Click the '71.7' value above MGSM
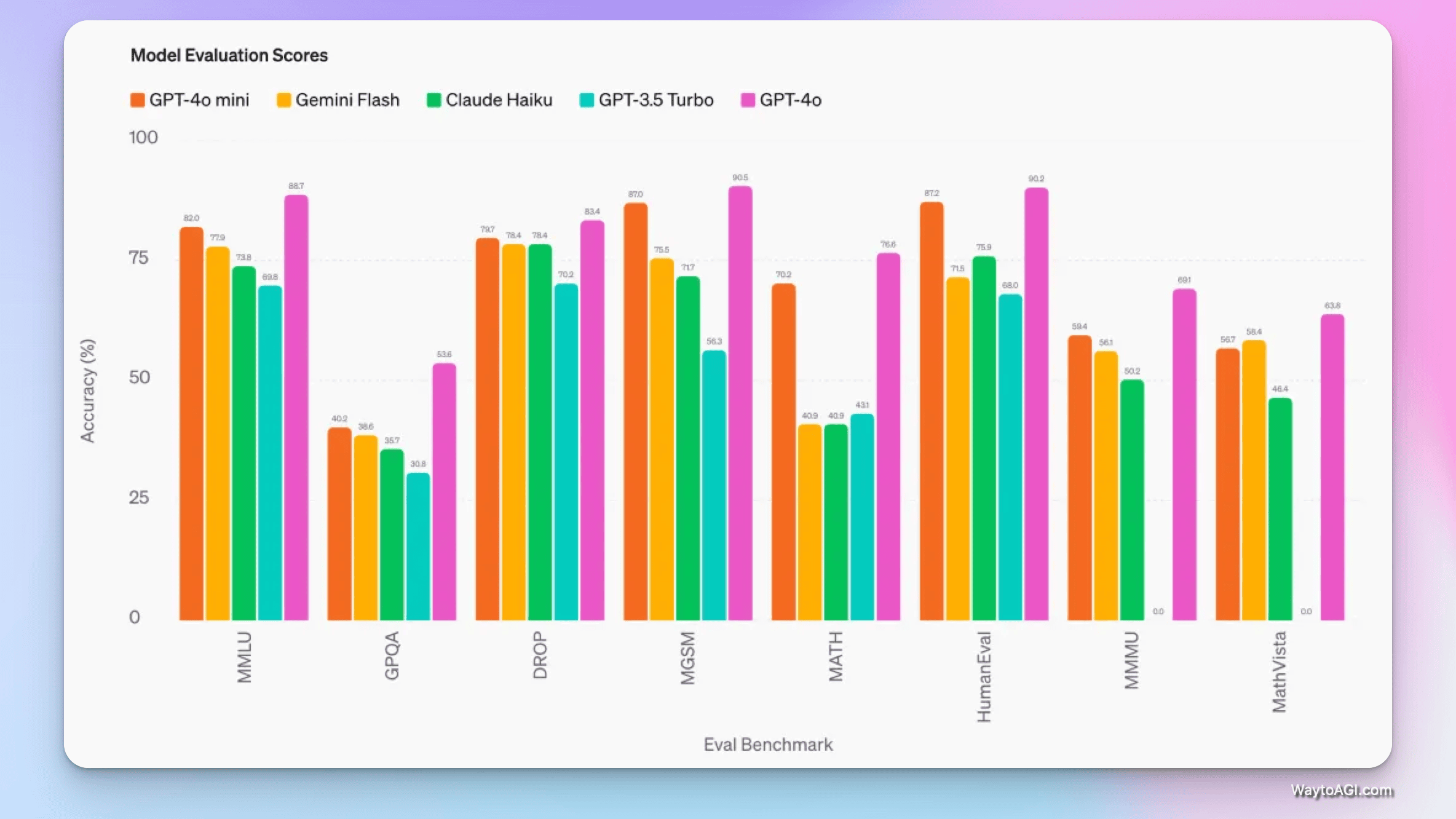The image size is (1456, 819). pyautogui.click(x=688, y=267)
